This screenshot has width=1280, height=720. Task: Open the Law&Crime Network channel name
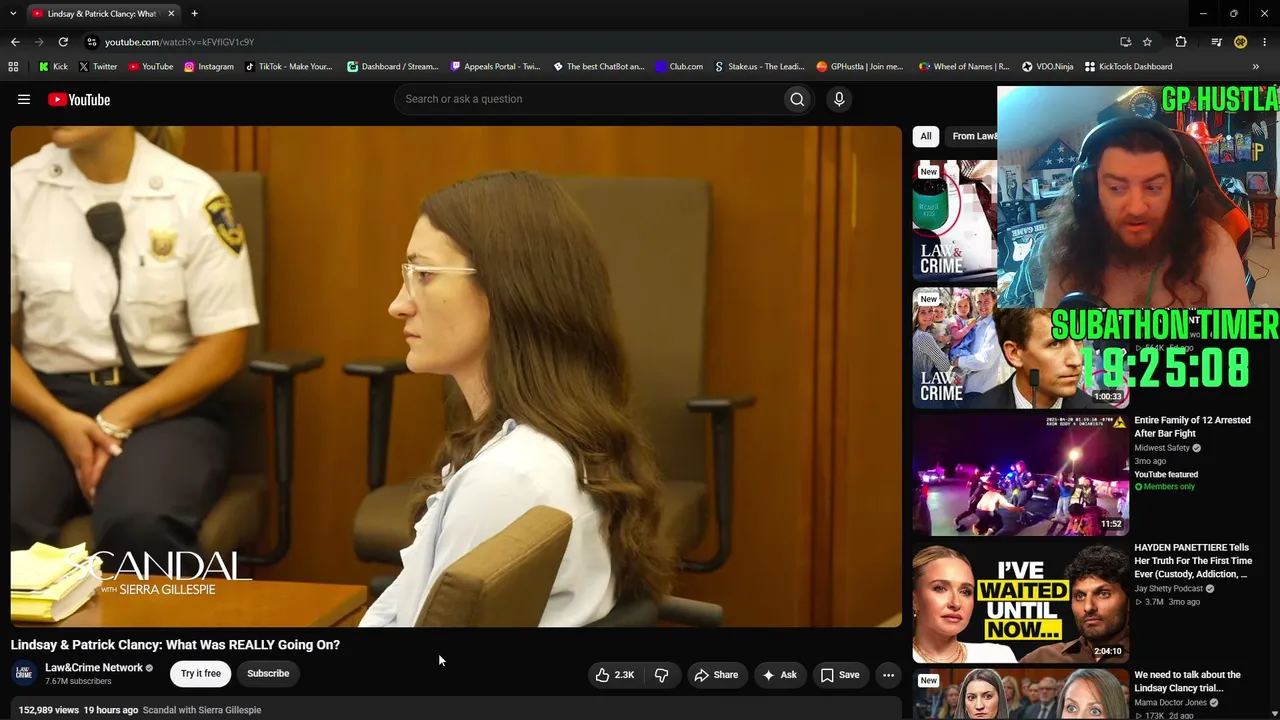coord(94,668)
